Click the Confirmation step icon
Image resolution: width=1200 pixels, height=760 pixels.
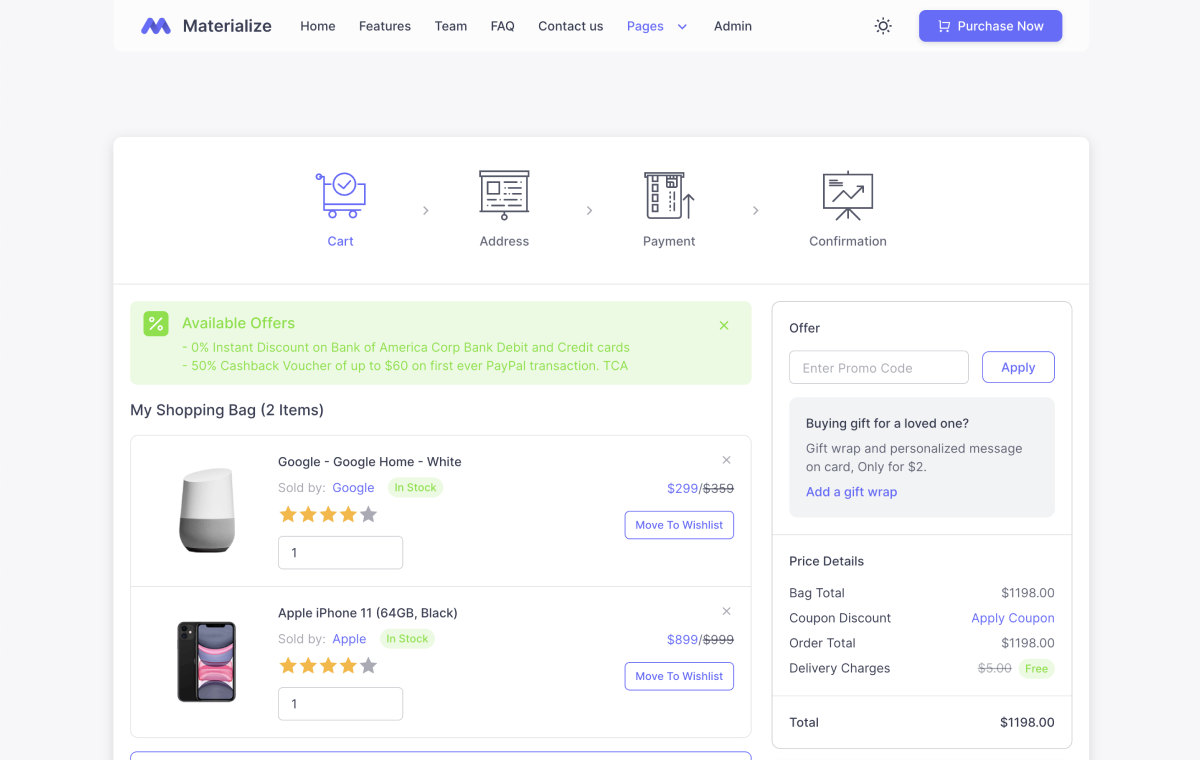click(847, 194)
